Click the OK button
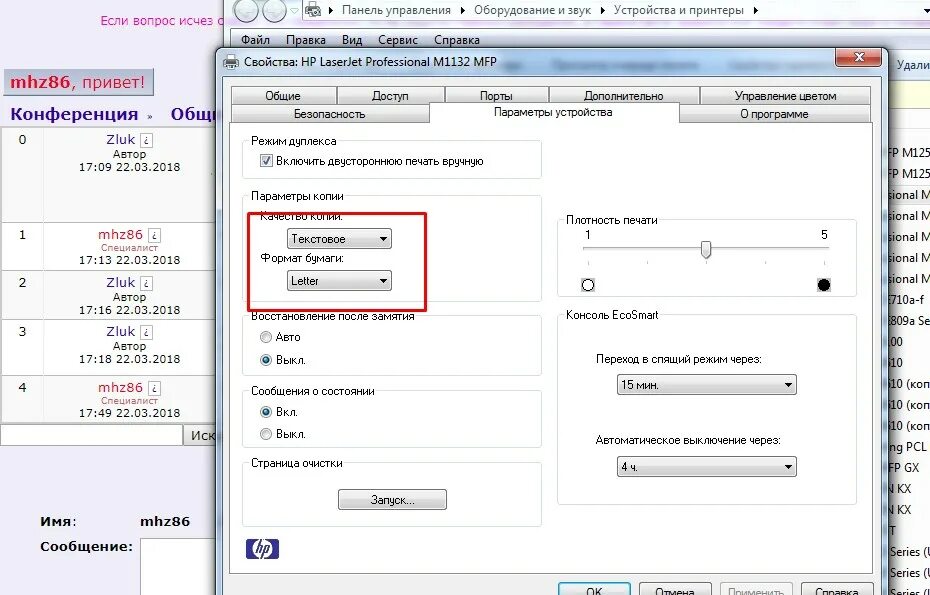This screenshot has height=595, width=930. coord(594,589)
